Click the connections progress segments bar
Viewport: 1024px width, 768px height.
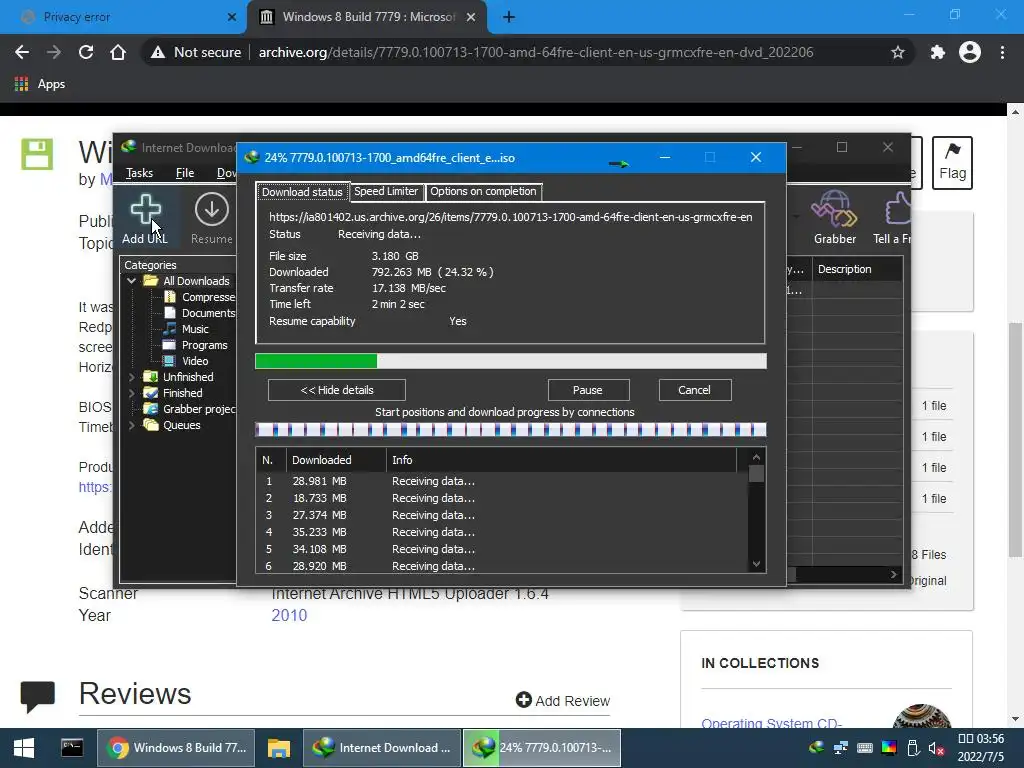click(511, 429)
